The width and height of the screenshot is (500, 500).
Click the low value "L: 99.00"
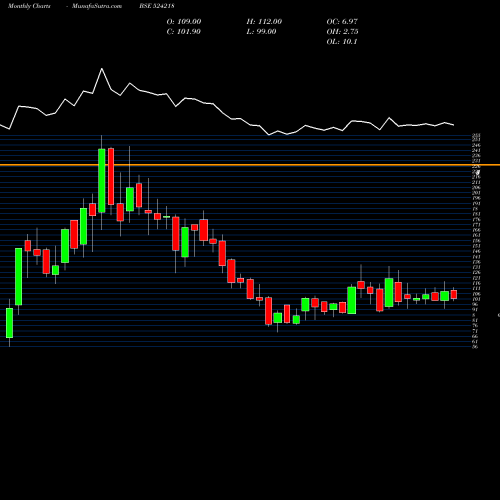pyautogui.click(x=261, y=31)
